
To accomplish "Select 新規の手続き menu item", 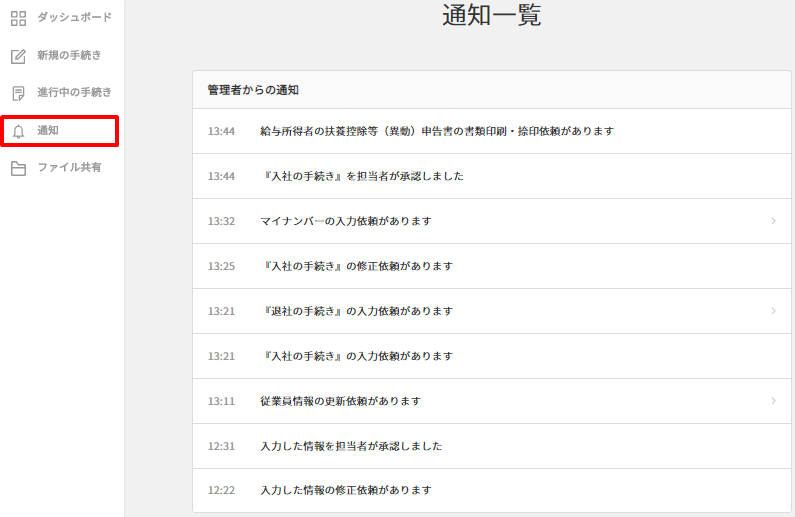I will 69,56.
